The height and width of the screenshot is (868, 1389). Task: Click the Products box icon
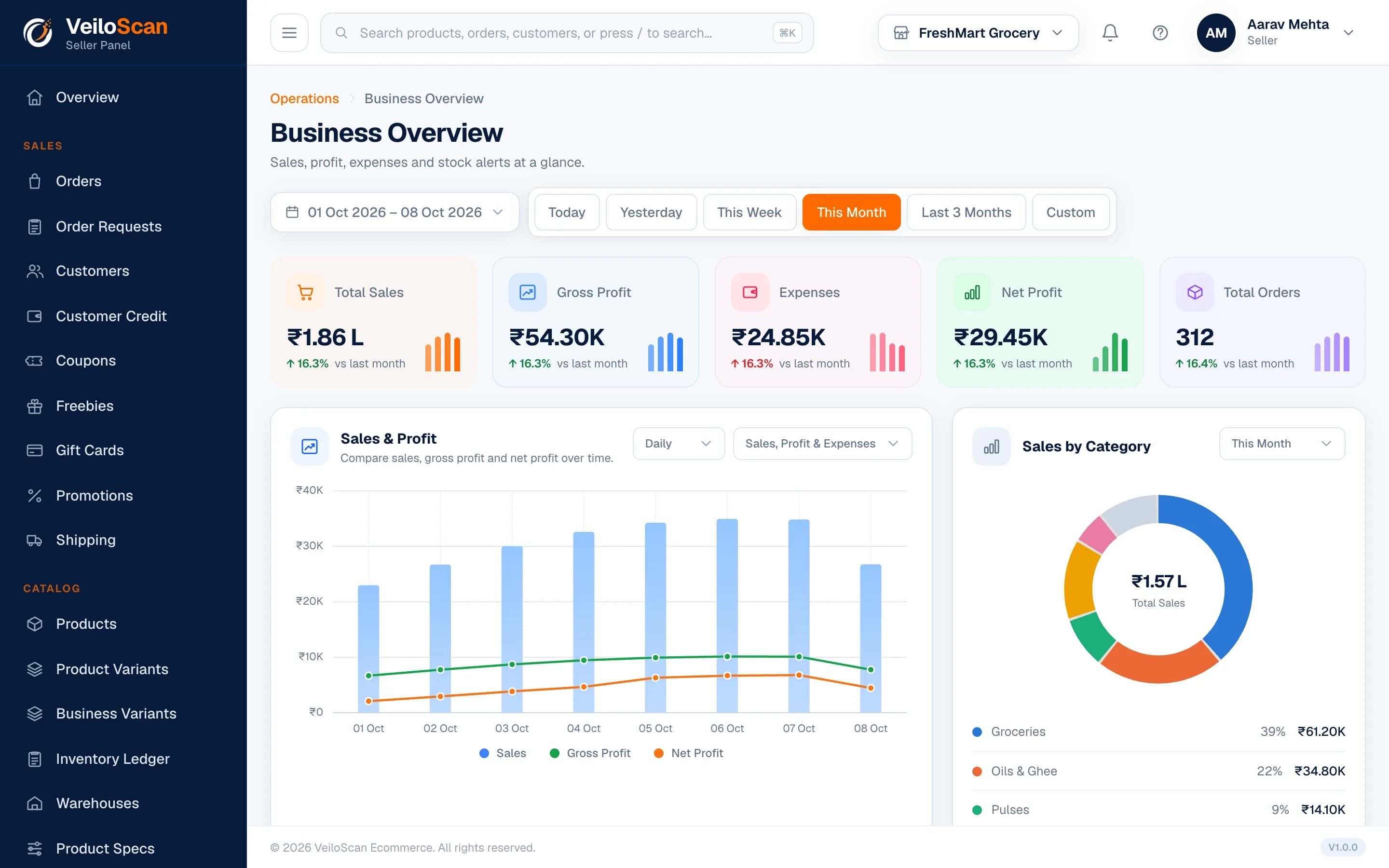pyautogui.click(x=34, y=624)
